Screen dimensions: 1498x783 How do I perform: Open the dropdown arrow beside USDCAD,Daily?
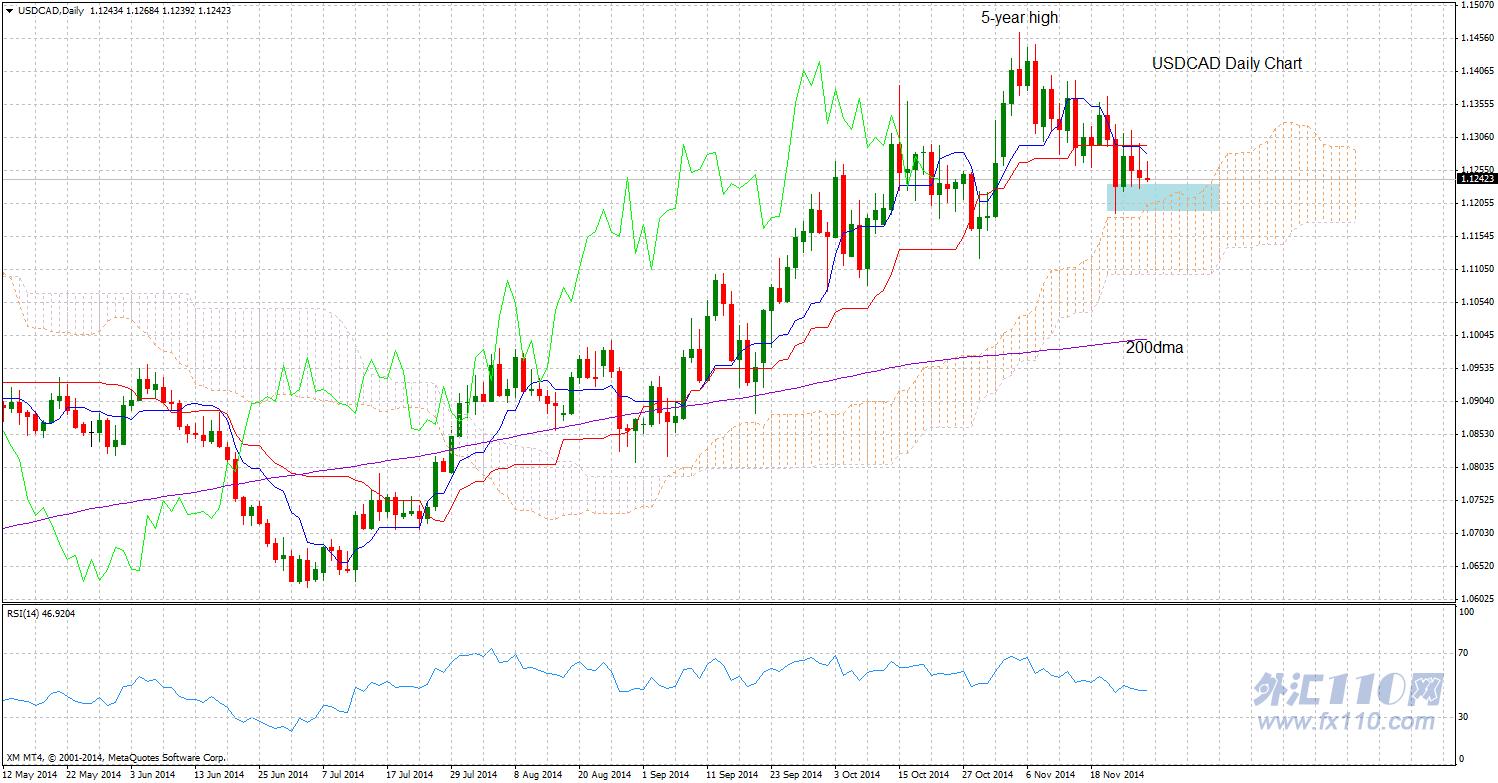point(9,10)
